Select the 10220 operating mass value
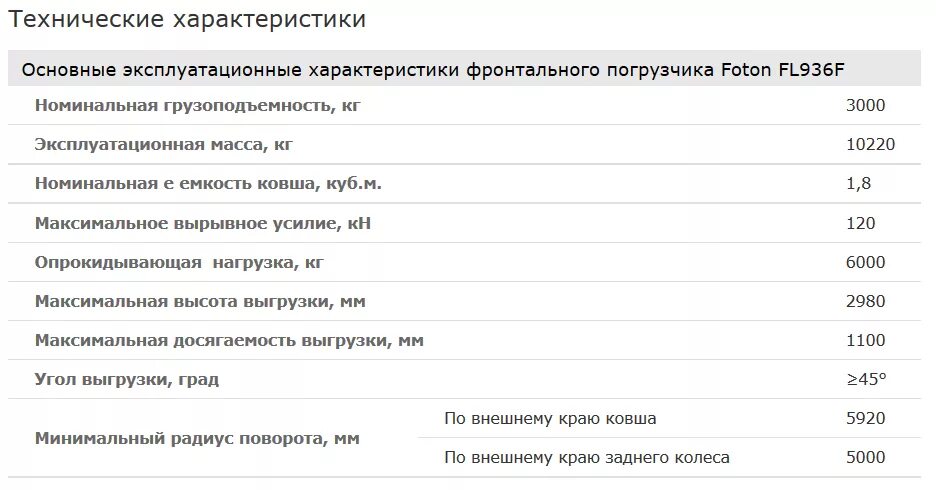The height and width of the screenshot is (490, 936). (870, 144)
